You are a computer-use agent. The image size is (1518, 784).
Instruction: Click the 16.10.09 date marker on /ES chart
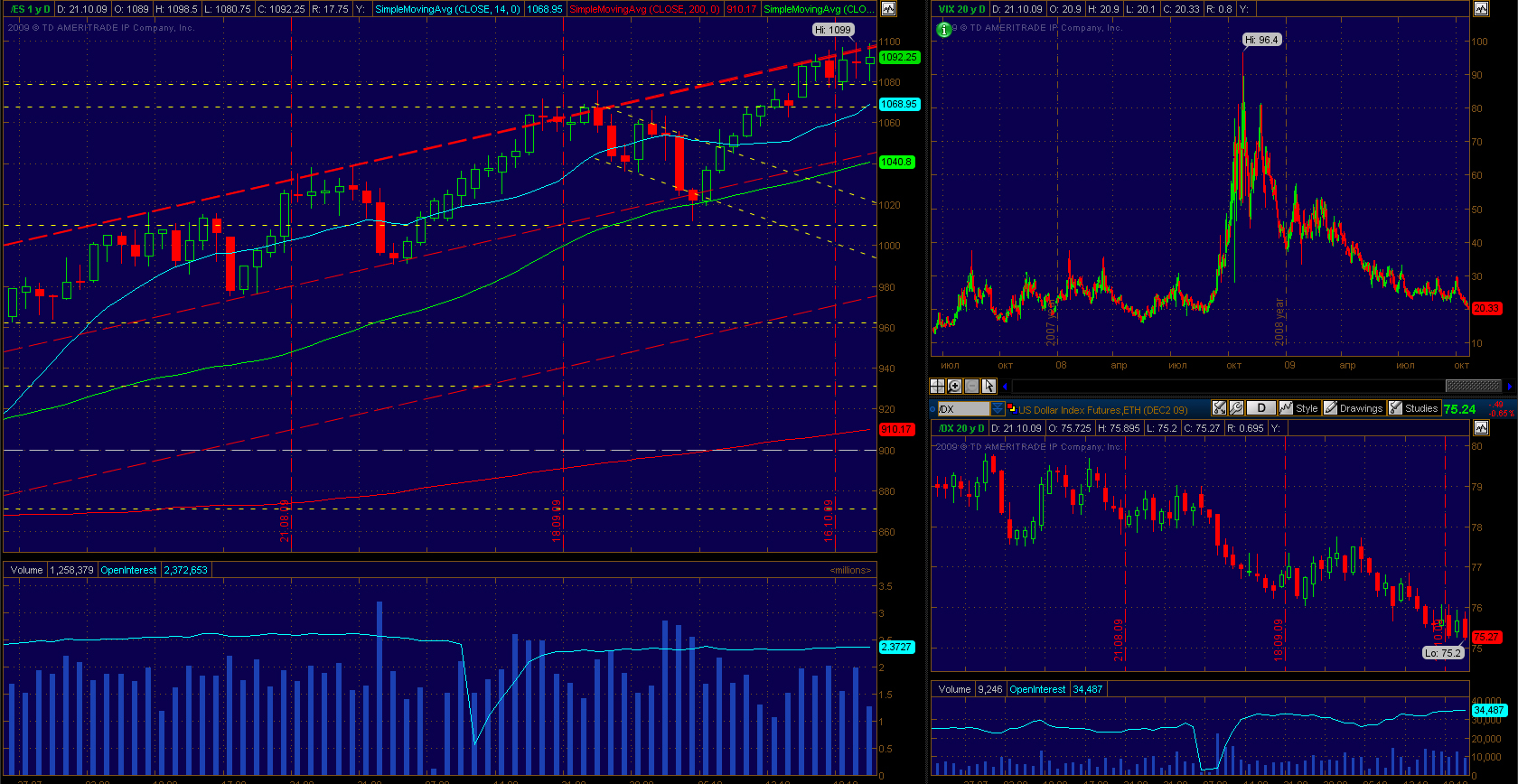[x=828, y=520]
